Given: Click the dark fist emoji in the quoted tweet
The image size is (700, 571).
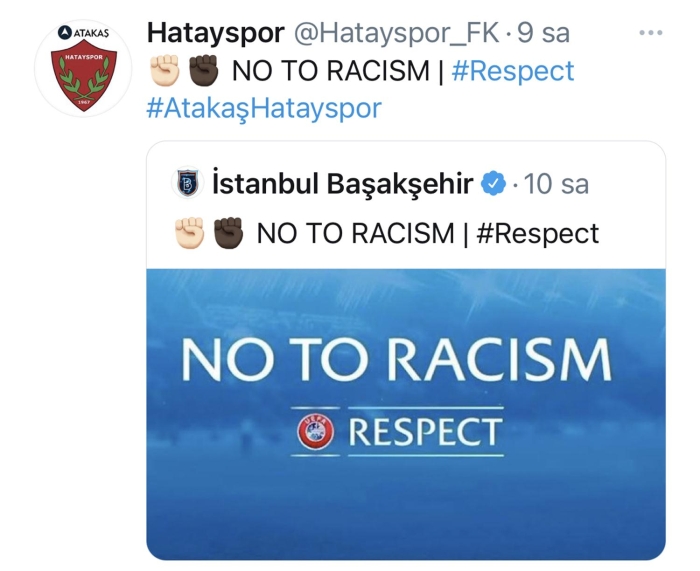Looking at the screenshot, I should click(227, 233).
